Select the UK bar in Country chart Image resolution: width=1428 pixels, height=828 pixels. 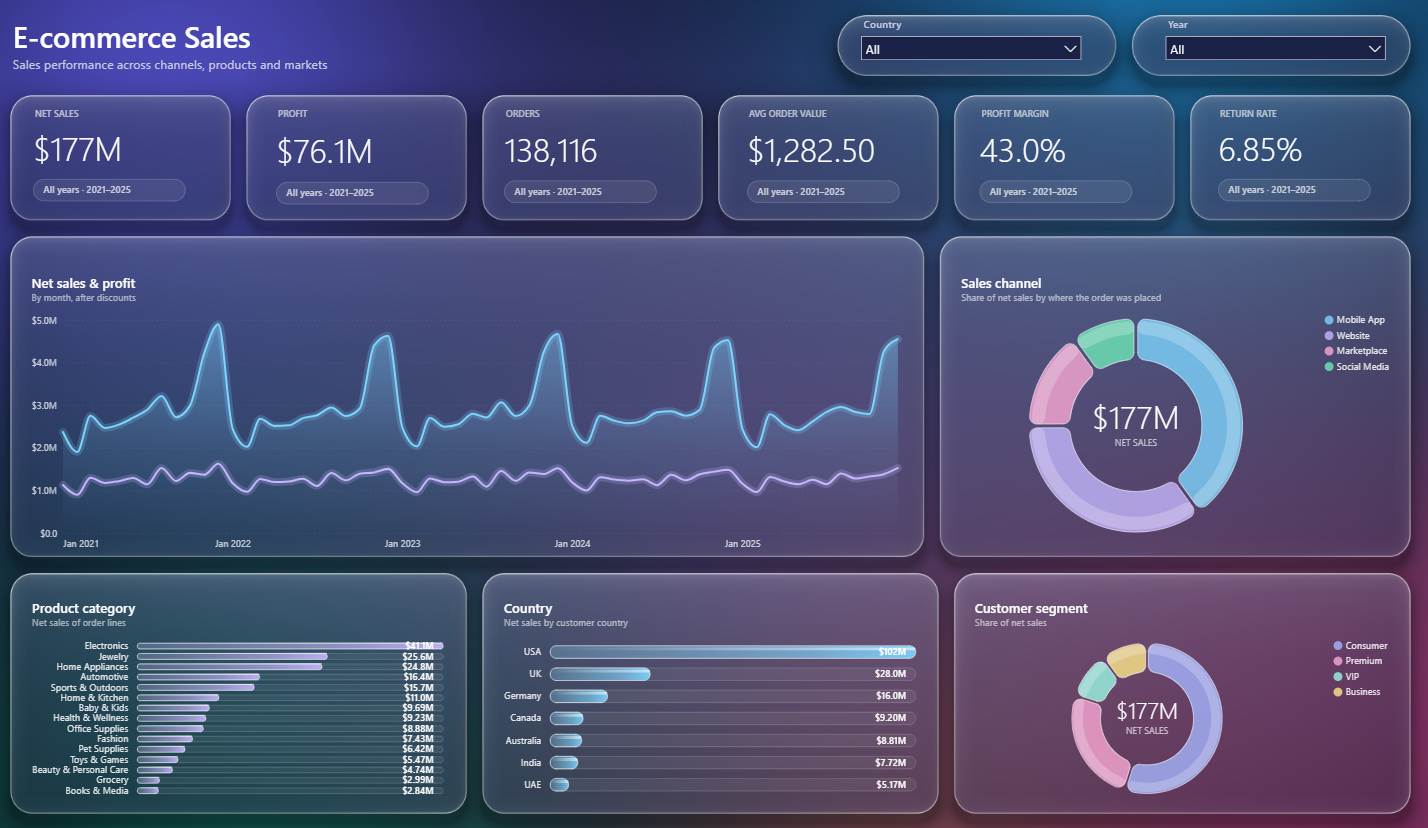[x=600, y=674]
